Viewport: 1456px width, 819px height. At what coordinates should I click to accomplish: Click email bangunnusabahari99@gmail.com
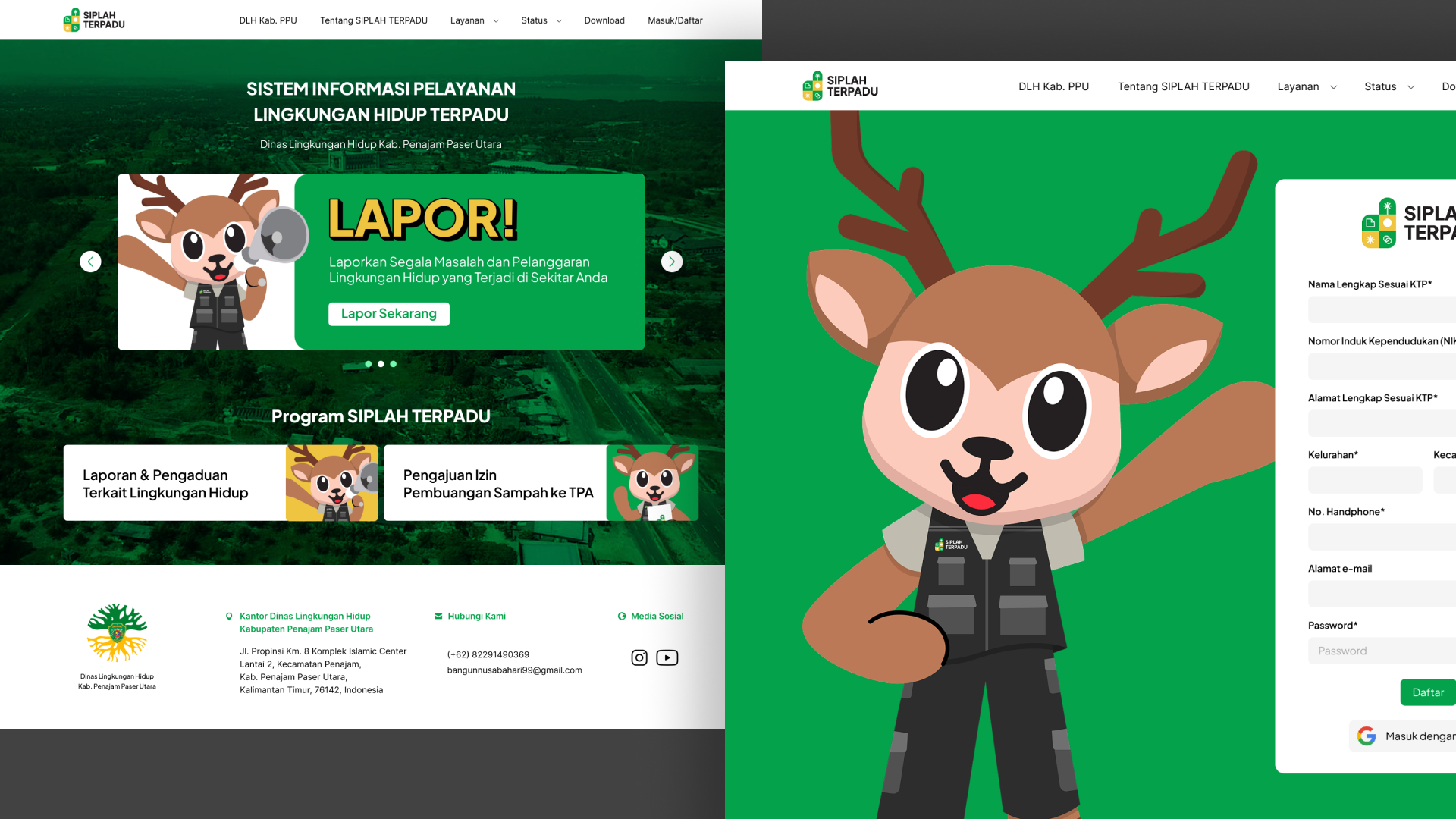click(514, 670)
